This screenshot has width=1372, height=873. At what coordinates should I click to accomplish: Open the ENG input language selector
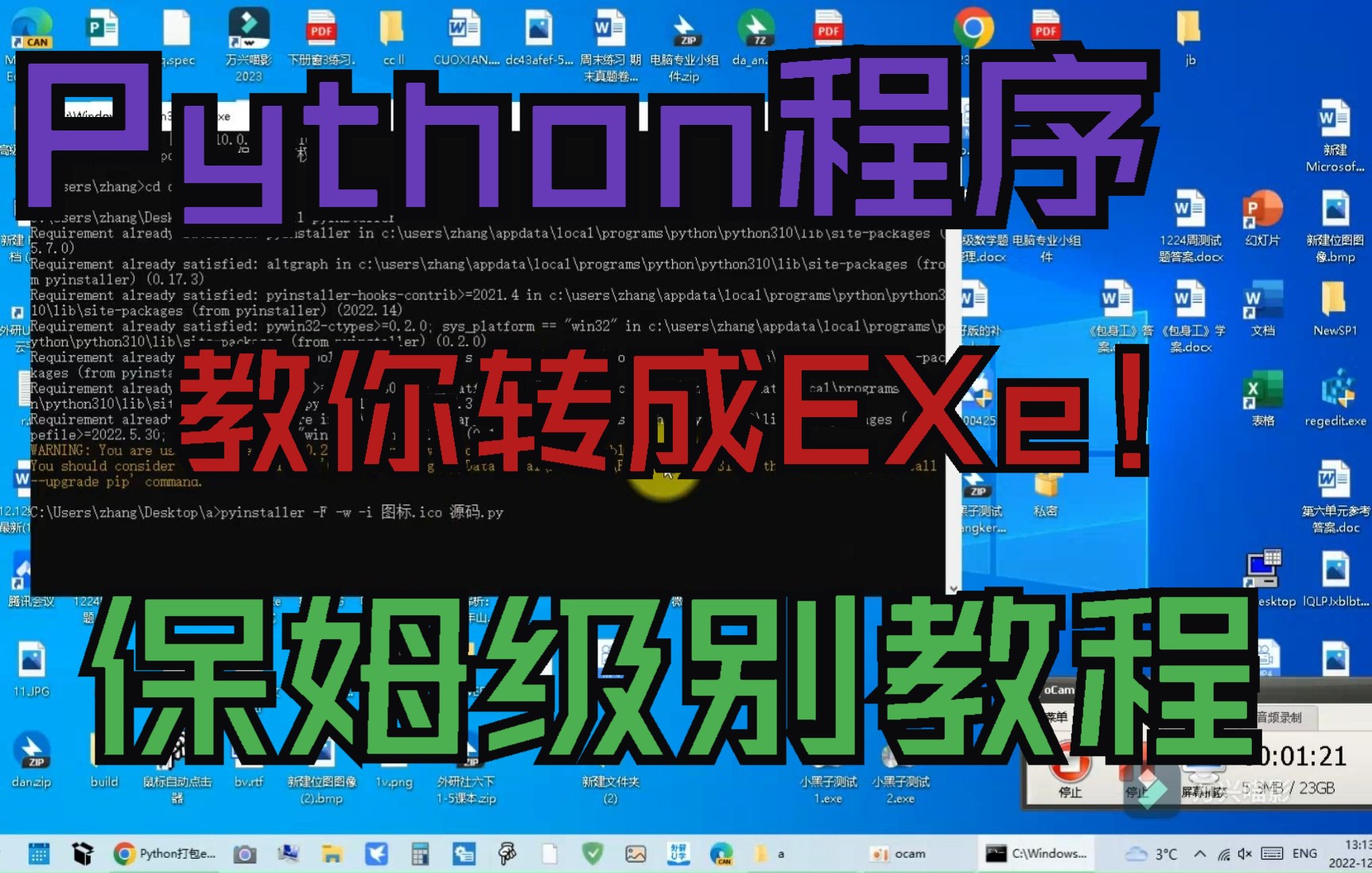tap(1305, 853)
